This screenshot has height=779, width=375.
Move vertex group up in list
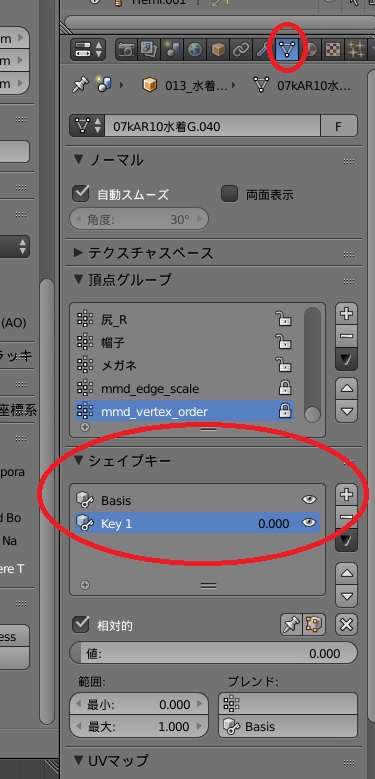[347, 388]
